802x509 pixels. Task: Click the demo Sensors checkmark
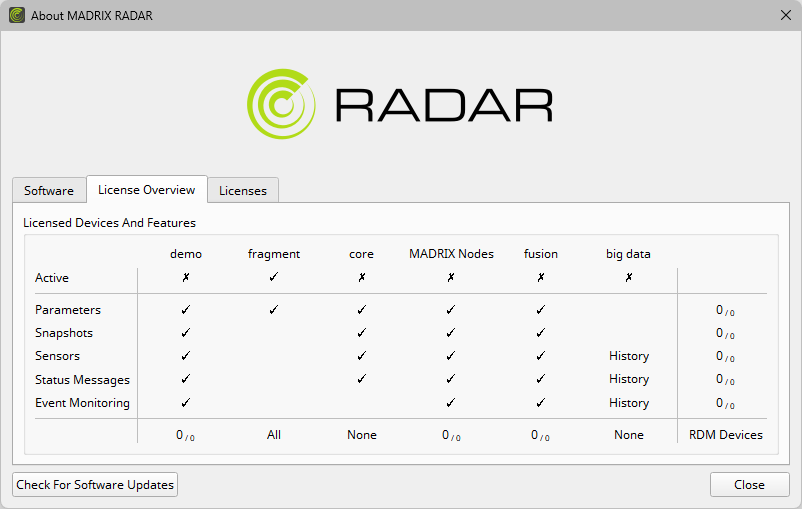pos(186,355)
